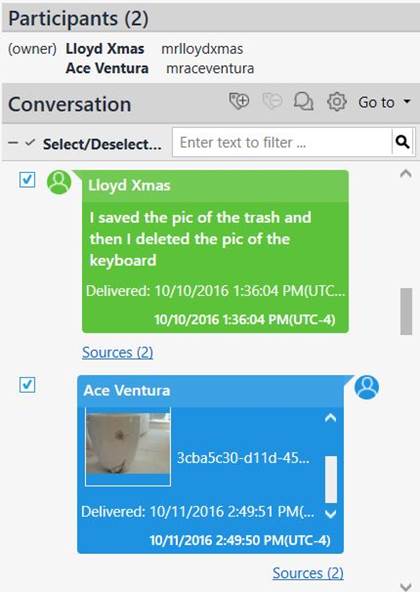Viewport: 420px width, 592px height.
Task: Click the select-all checkmark icon
Action: tap(30, 142)
